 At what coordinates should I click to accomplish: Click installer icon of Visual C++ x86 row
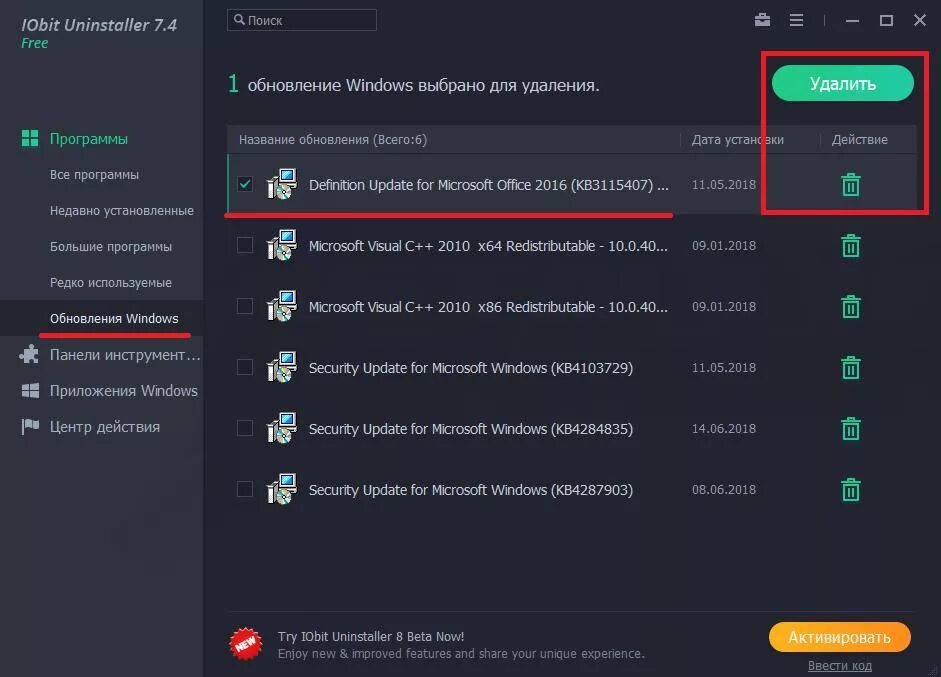(281, 306)
